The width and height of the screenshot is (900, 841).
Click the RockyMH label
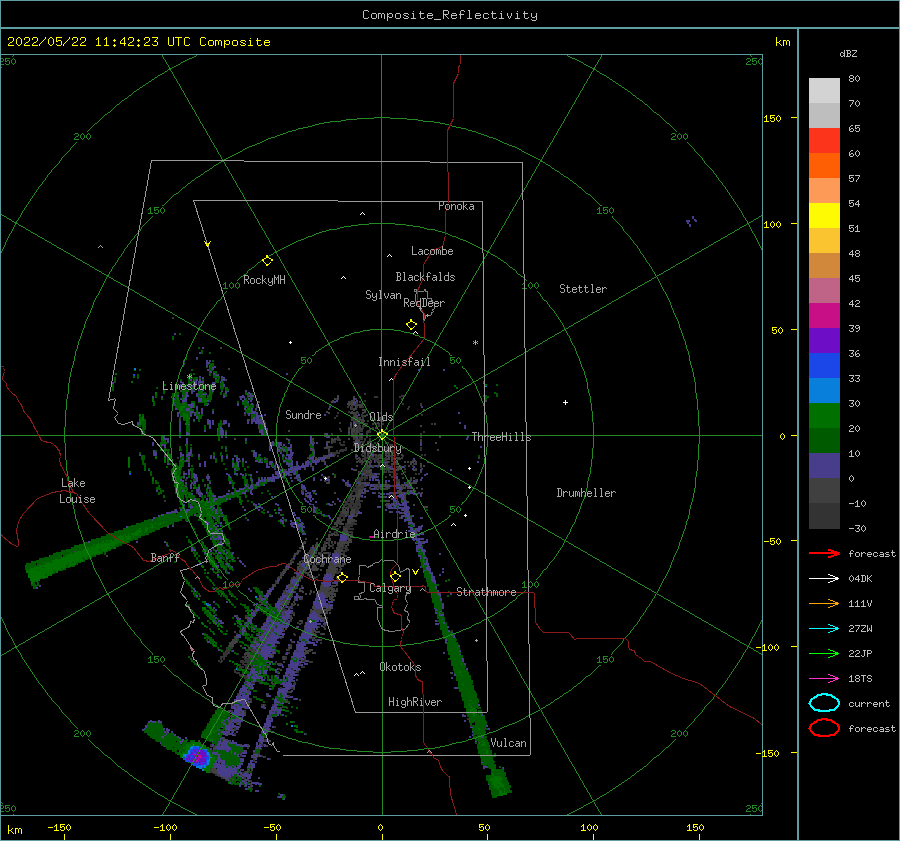264,280
